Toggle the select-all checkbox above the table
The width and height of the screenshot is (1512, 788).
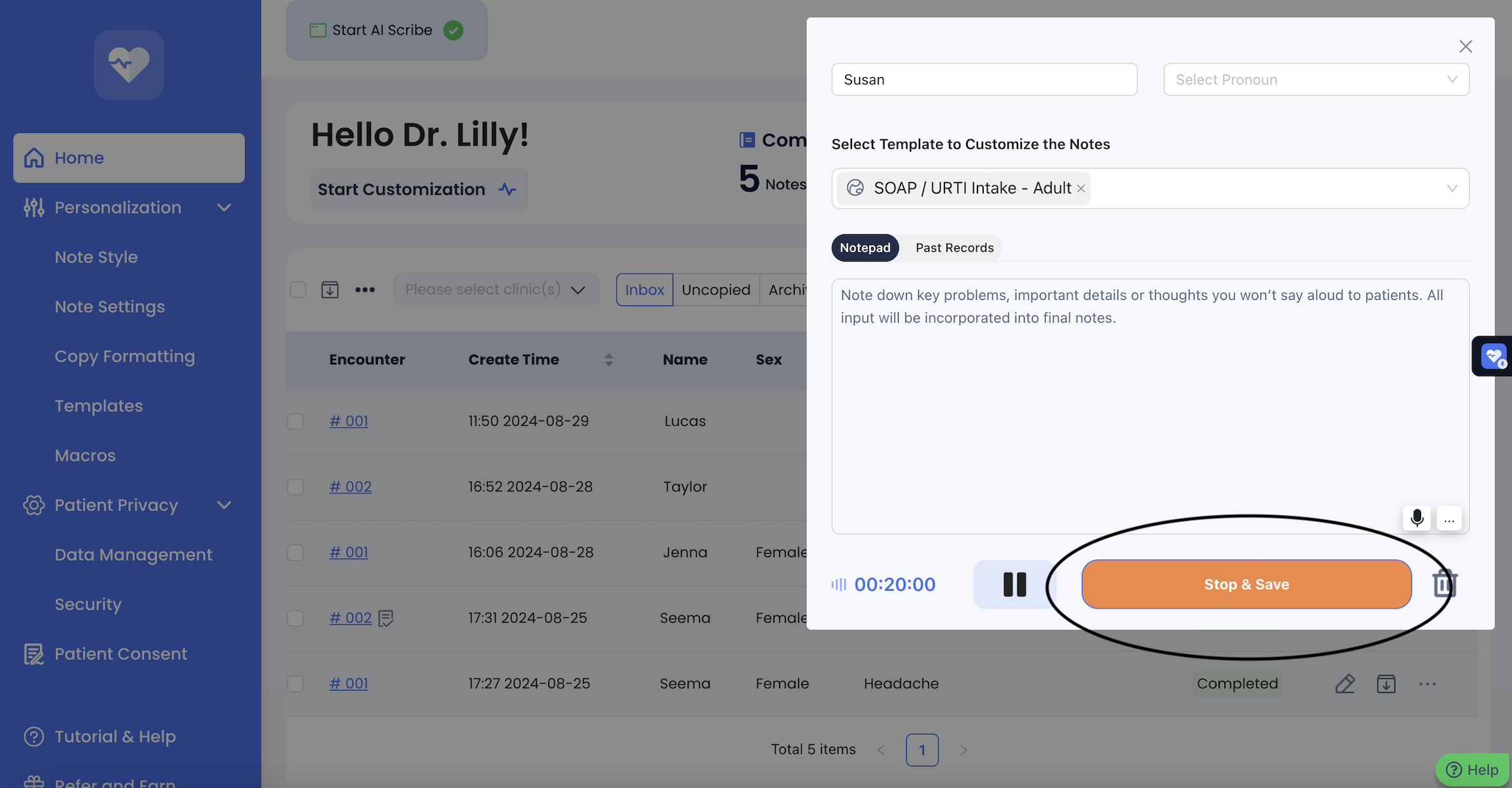coord(298,290)
